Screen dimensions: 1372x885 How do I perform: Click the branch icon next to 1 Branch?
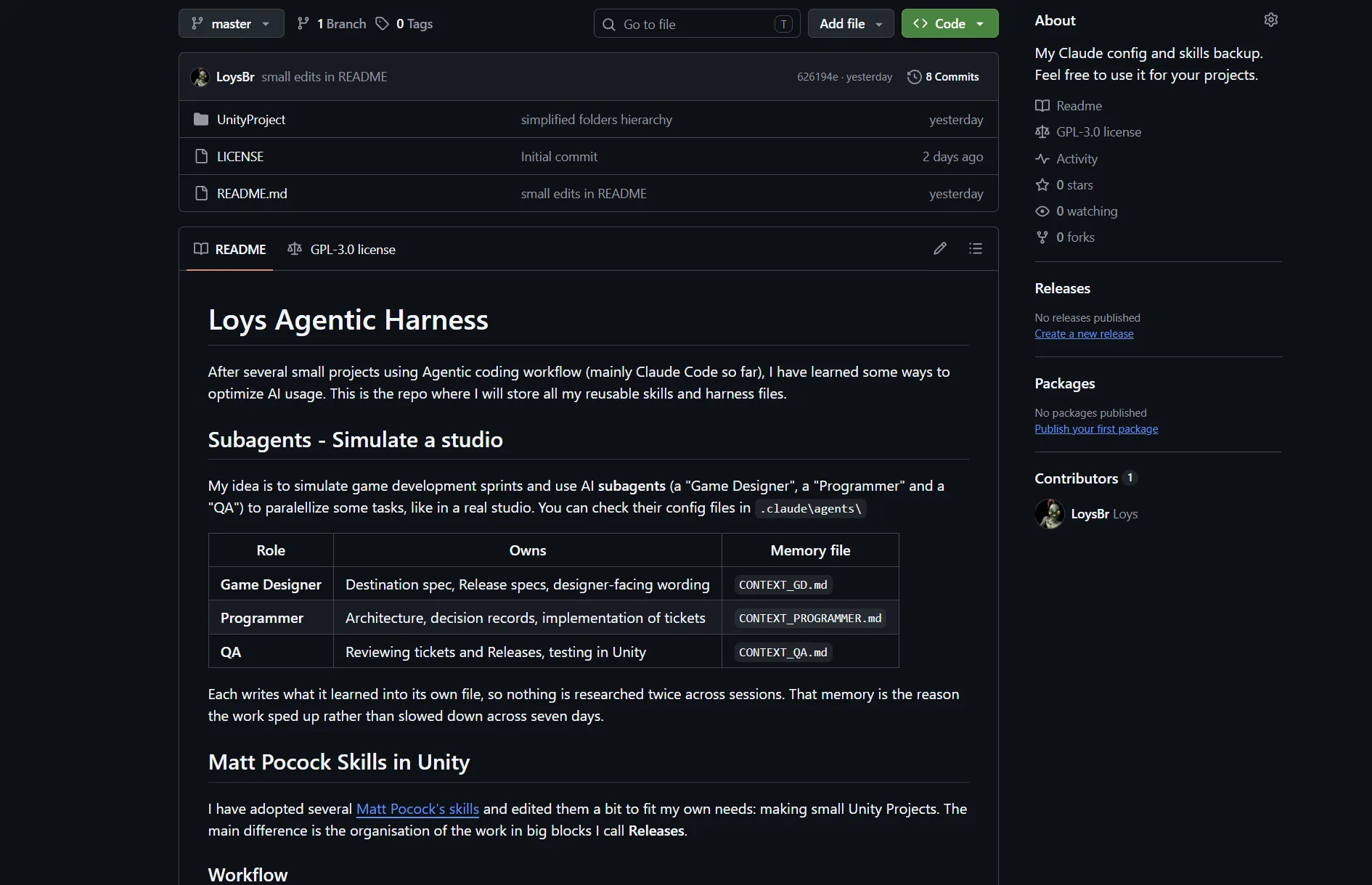pos(303,24)
